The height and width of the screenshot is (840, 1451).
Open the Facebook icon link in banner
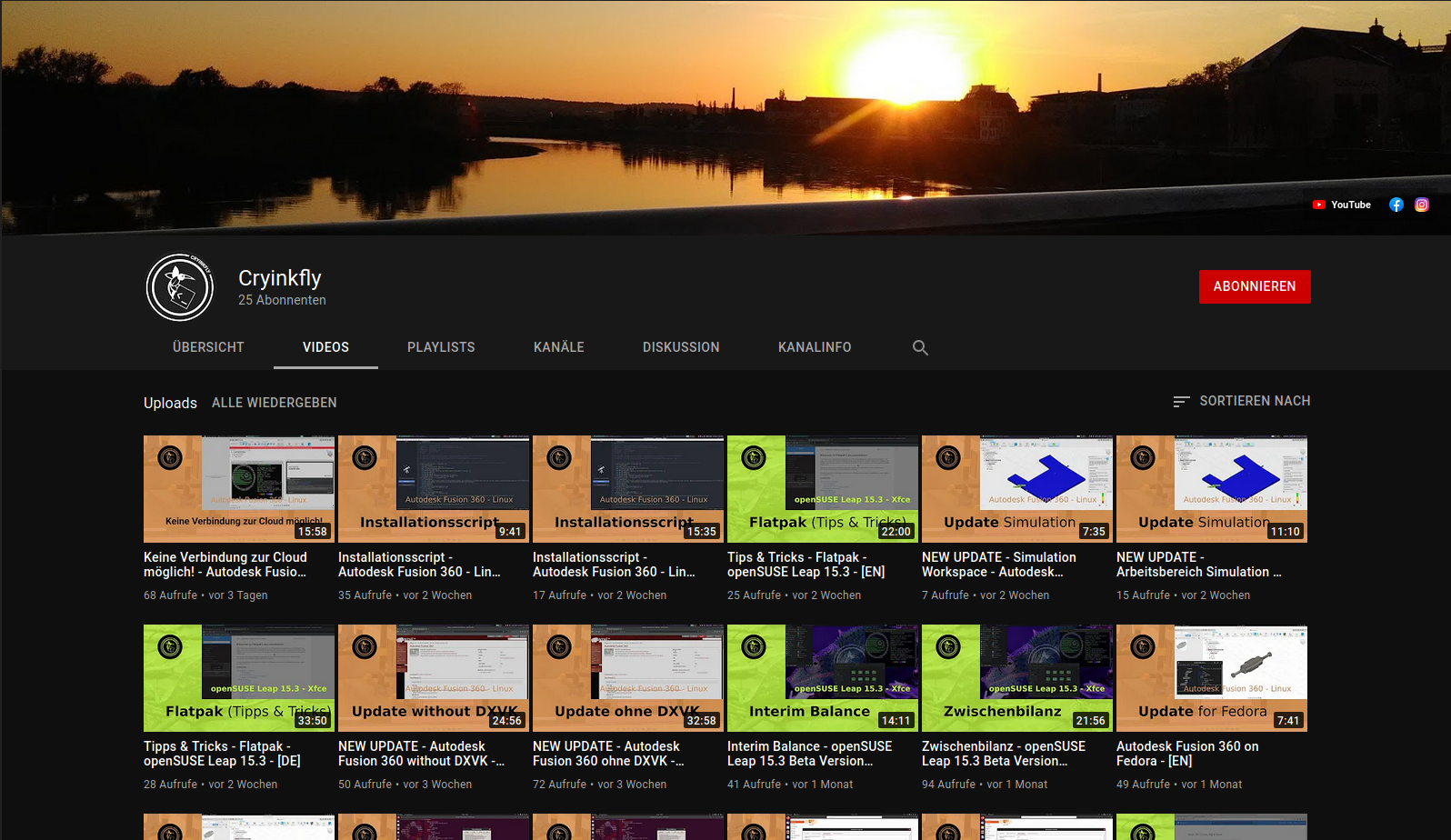[1396, 205]
